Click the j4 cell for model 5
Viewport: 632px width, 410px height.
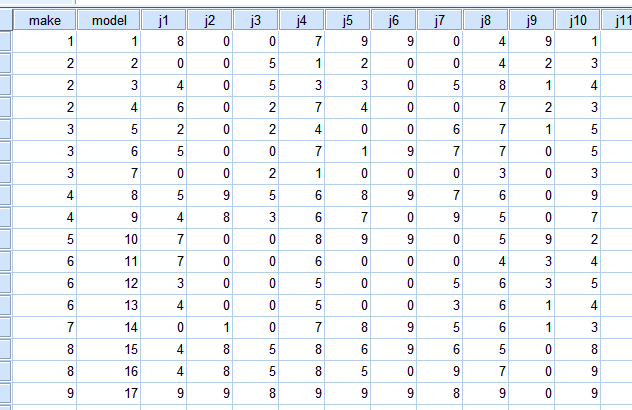[x=301, y=129]
